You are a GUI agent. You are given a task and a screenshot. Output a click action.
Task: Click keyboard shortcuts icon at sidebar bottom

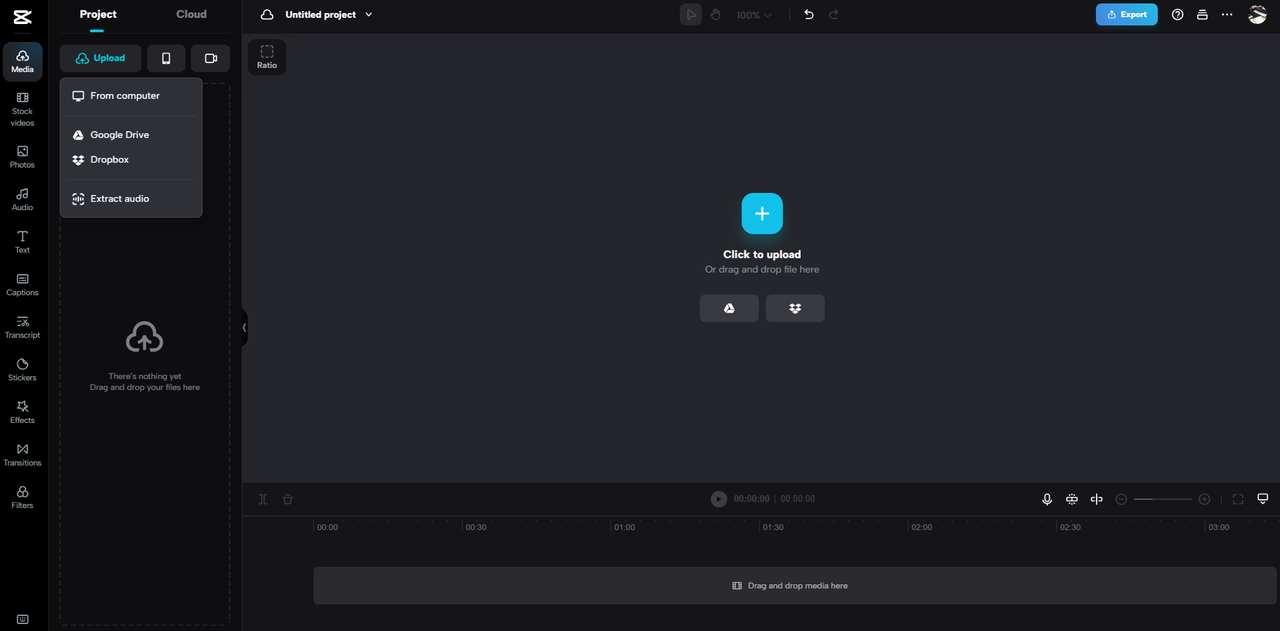23,619
